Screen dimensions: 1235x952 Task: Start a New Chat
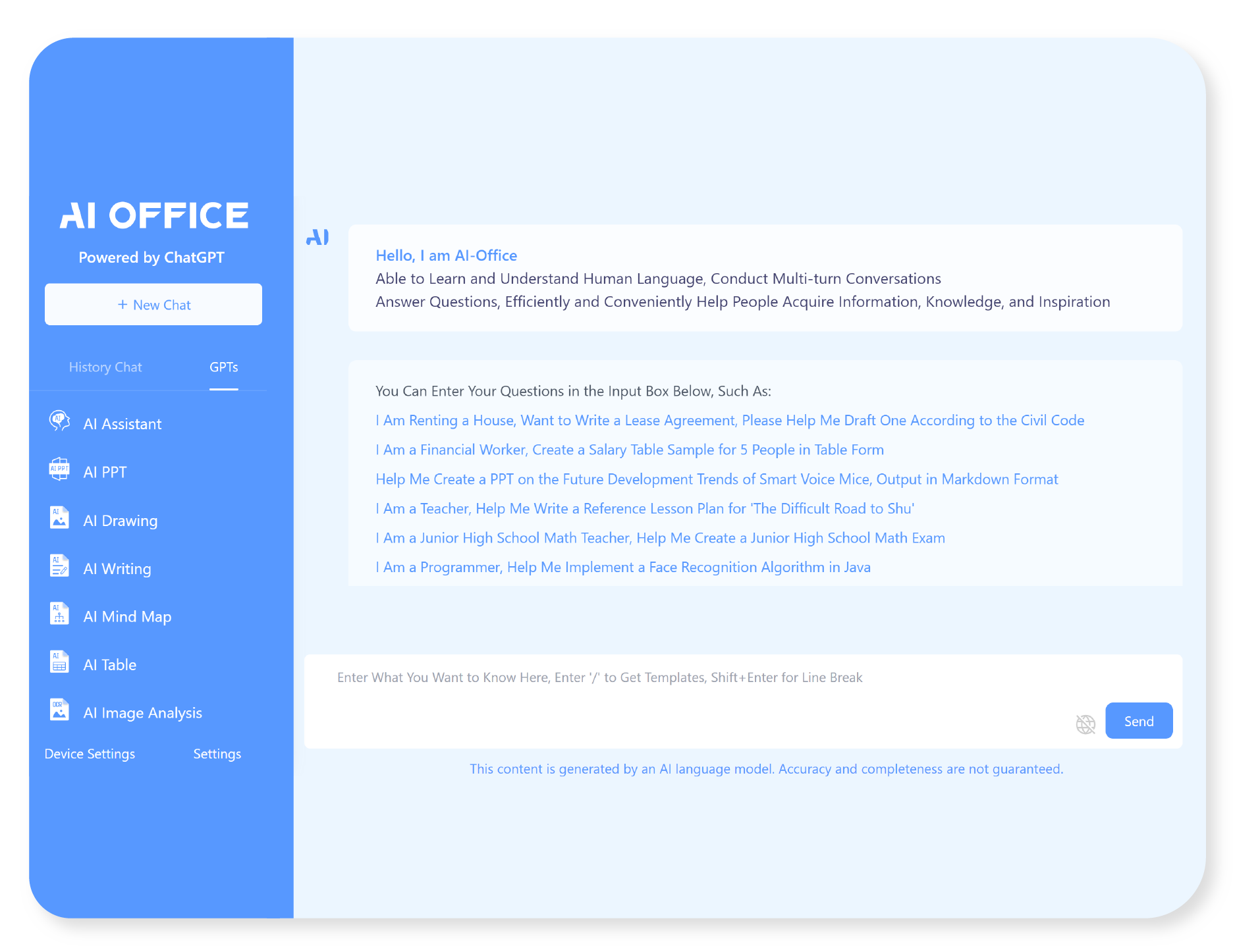(153, 305)
